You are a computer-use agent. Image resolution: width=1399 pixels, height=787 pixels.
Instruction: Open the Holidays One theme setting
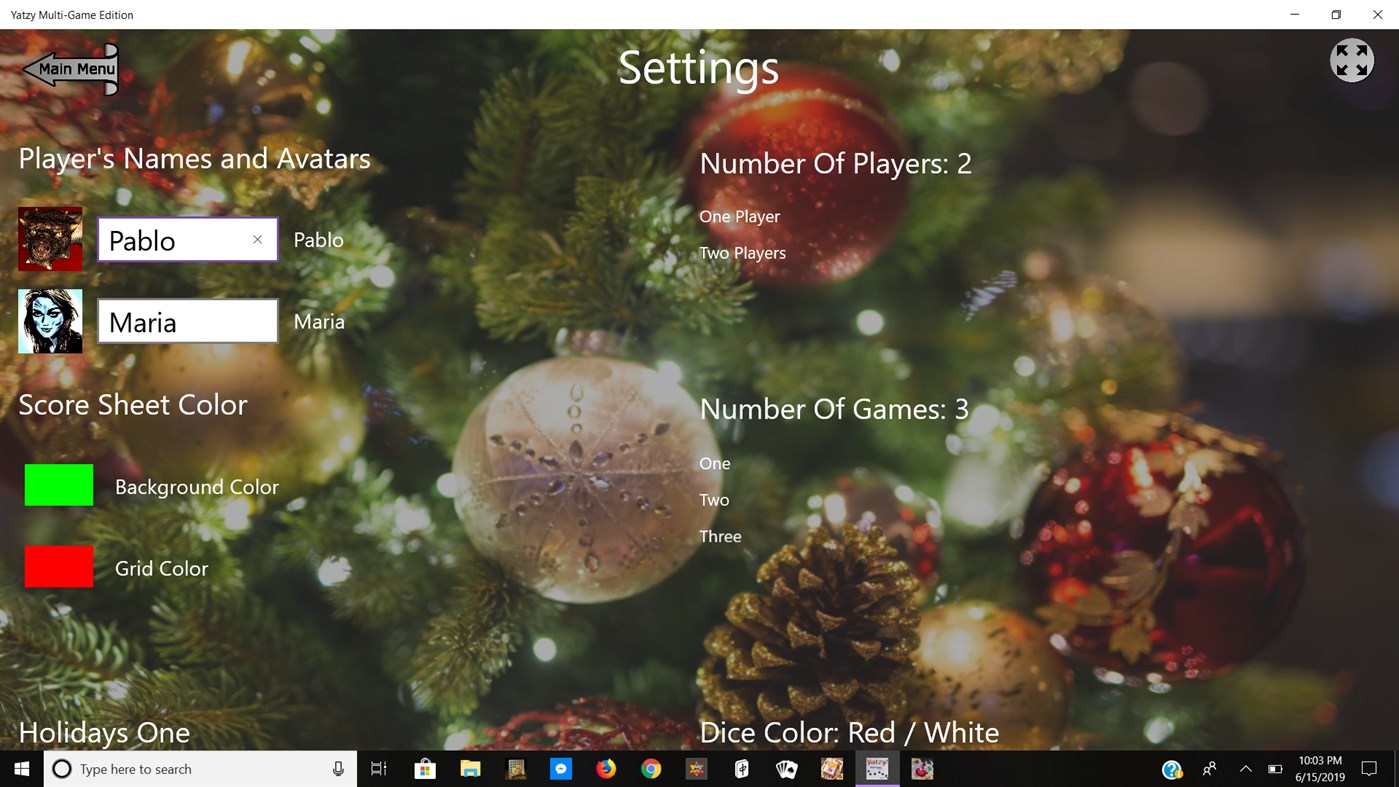(x=103, y=732)
